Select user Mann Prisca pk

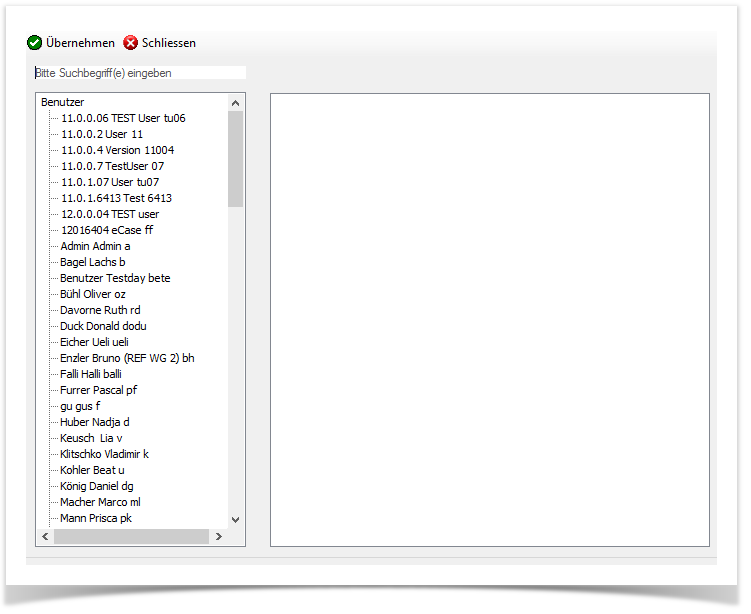point(96,518)
